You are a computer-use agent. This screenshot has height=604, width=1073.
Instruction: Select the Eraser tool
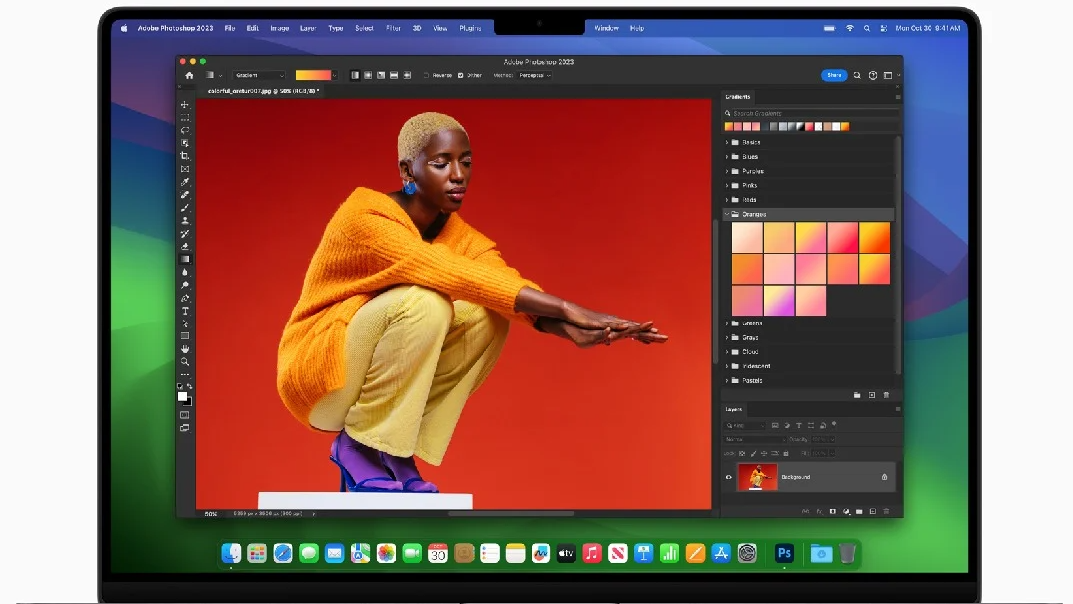tap(185, 246)
